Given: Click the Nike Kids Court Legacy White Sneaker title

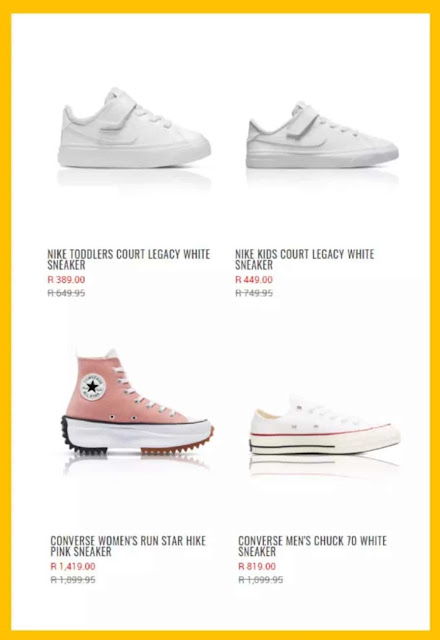Looking at the screenshot, I should click(x=304, y=260).
